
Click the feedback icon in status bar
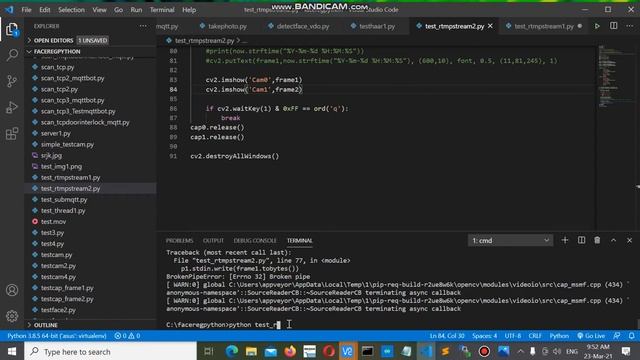pos(617,336)
